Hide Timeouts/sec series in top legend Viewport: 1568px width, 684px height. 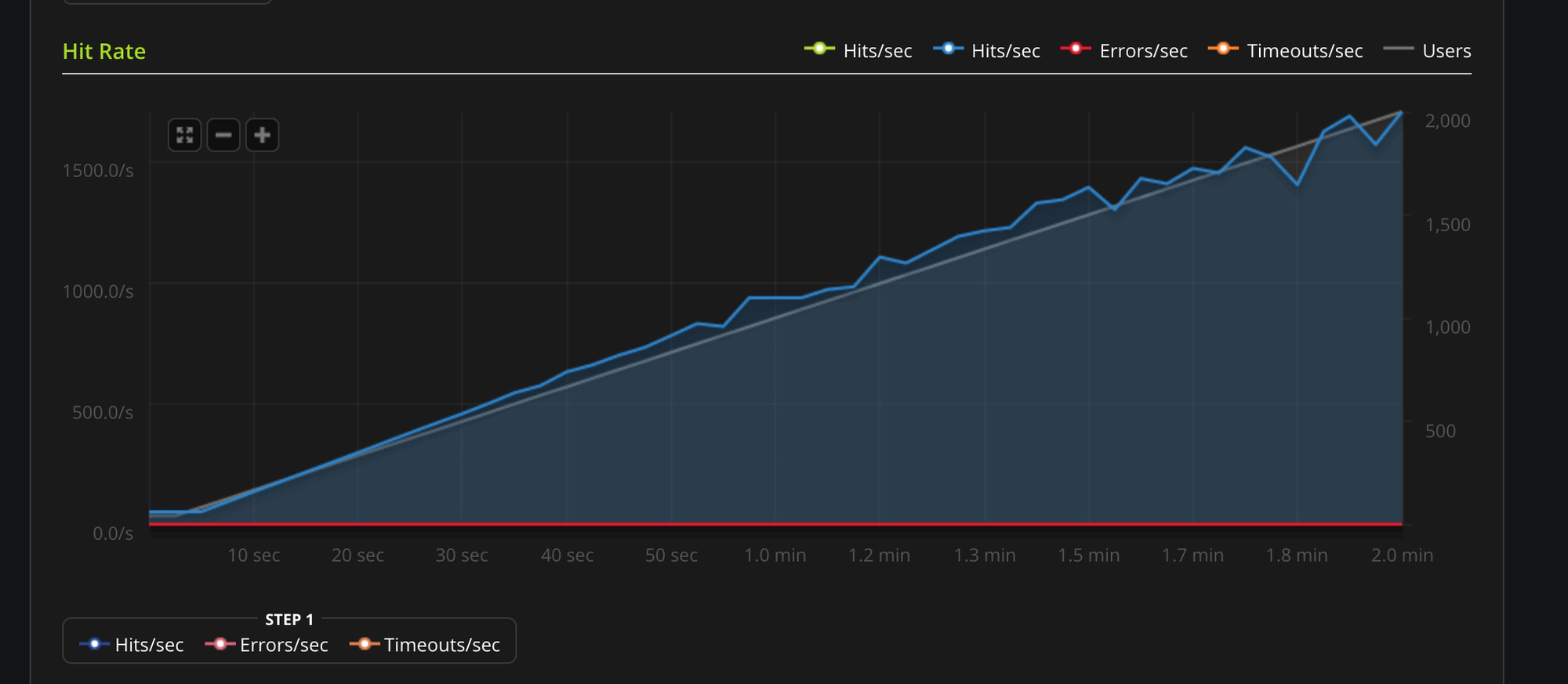1285,51
